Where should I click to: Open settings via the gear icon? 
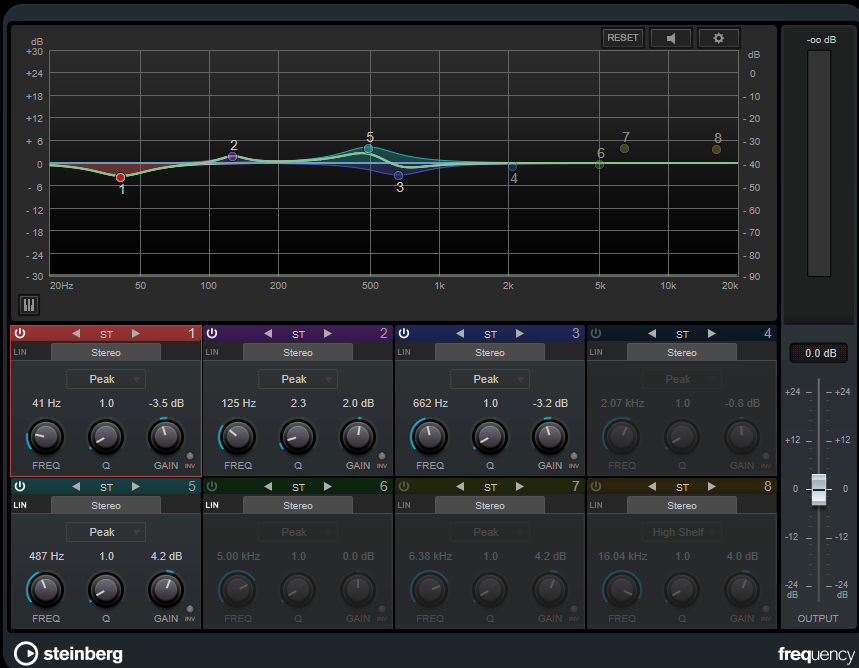click(x=718, y=38)
